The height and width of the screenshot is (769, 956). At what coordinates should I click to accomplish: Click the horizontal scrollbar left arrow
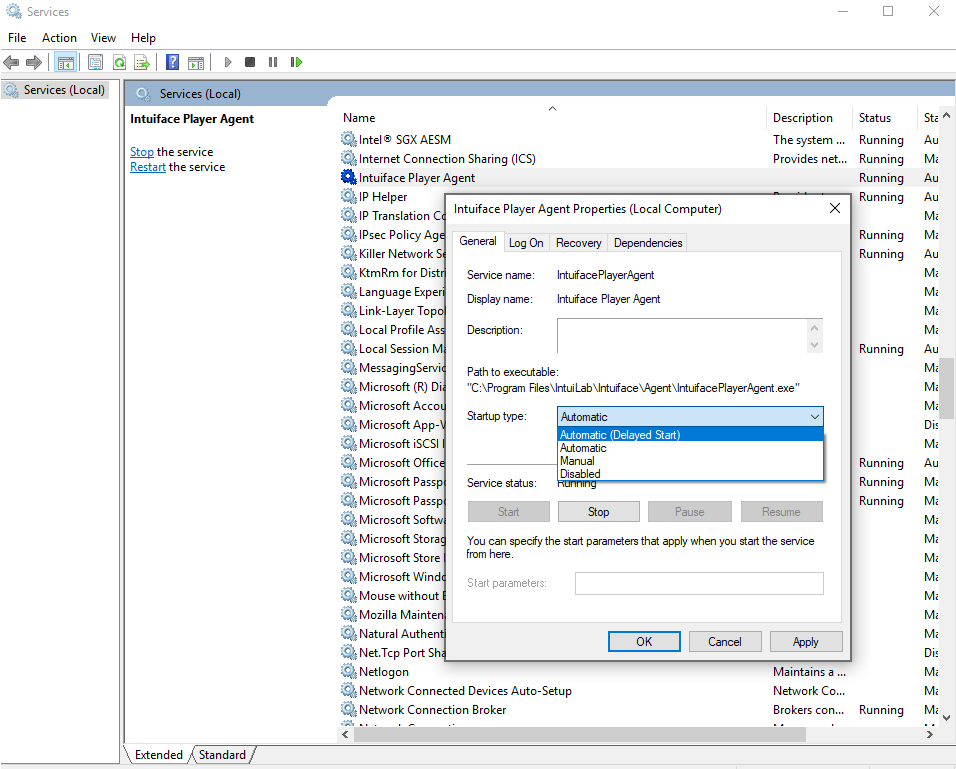346,734
